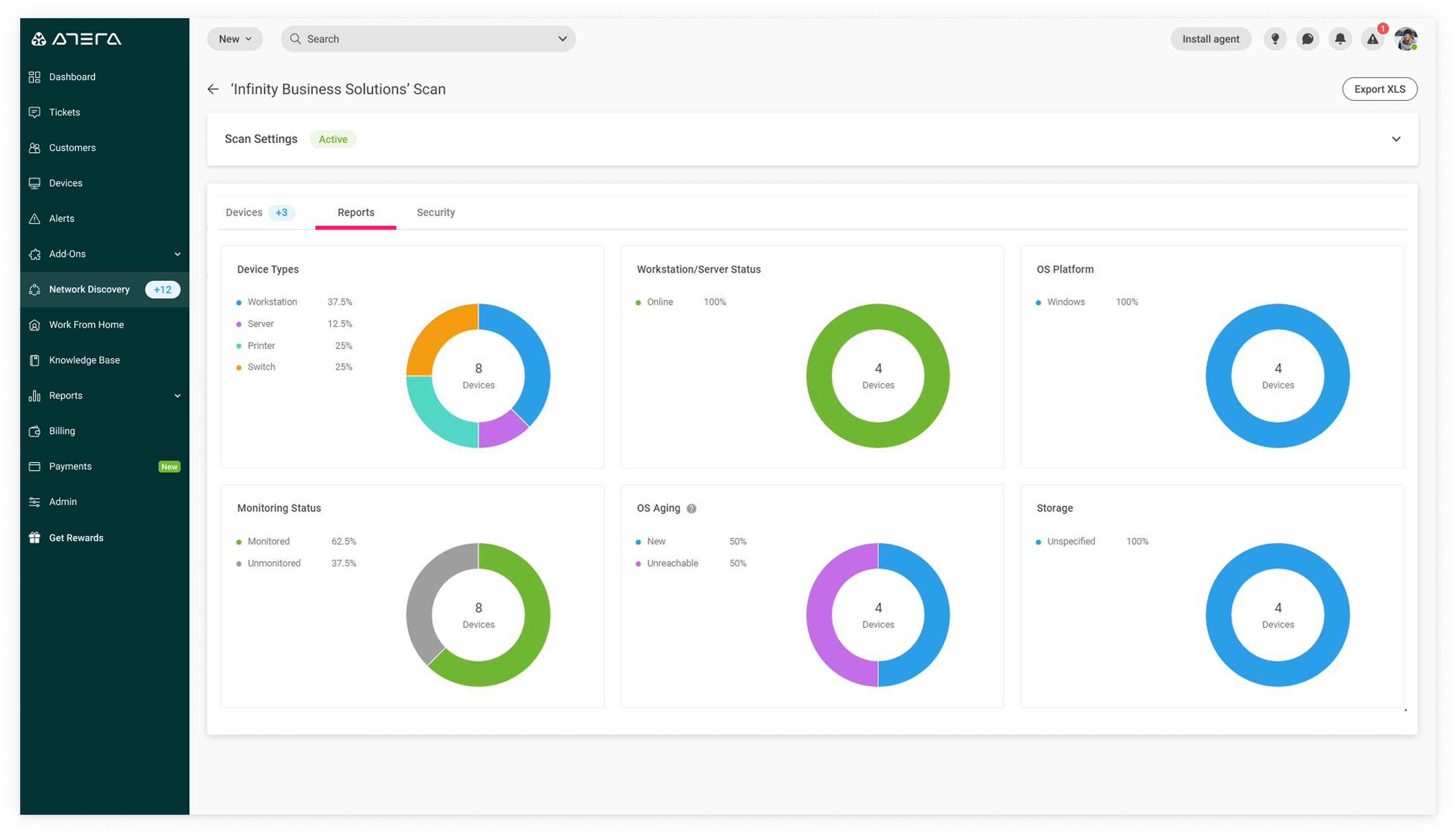1456x837 pixels.
Task: Click the Storage donut chart
Action: [x=1277, y=615]
